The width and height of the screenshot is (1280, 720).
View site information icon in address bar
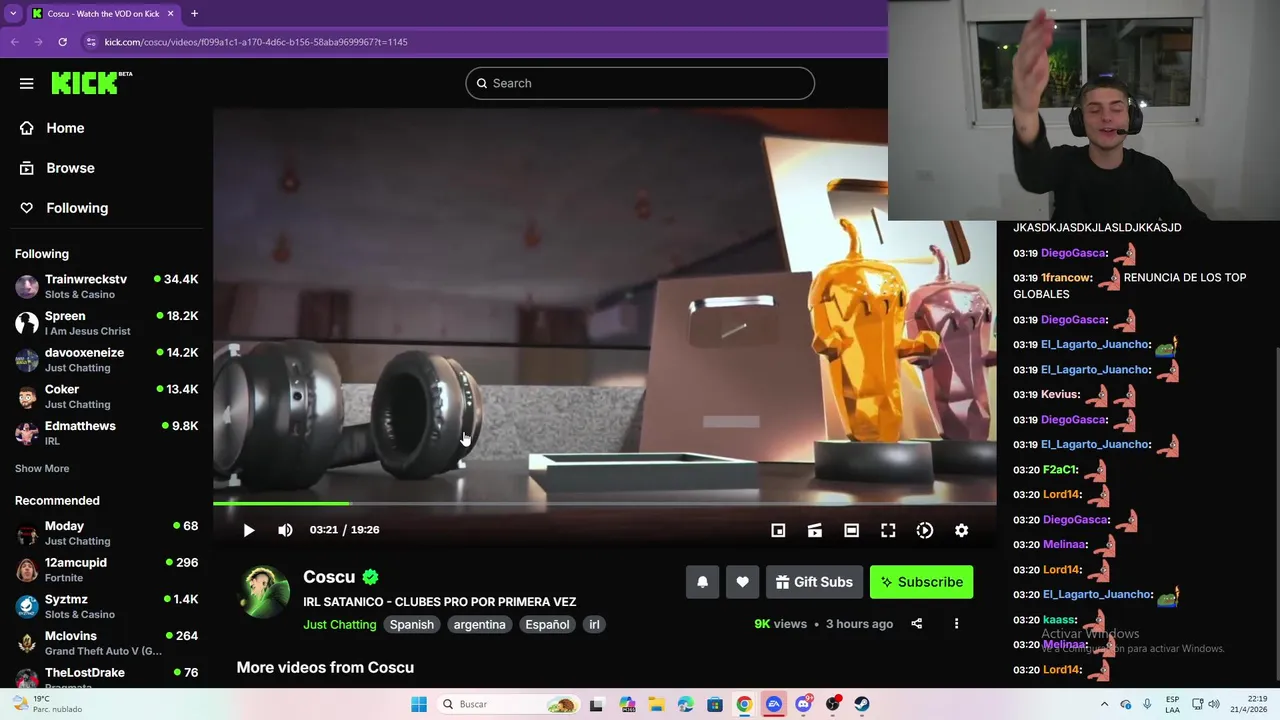(91, 42)
